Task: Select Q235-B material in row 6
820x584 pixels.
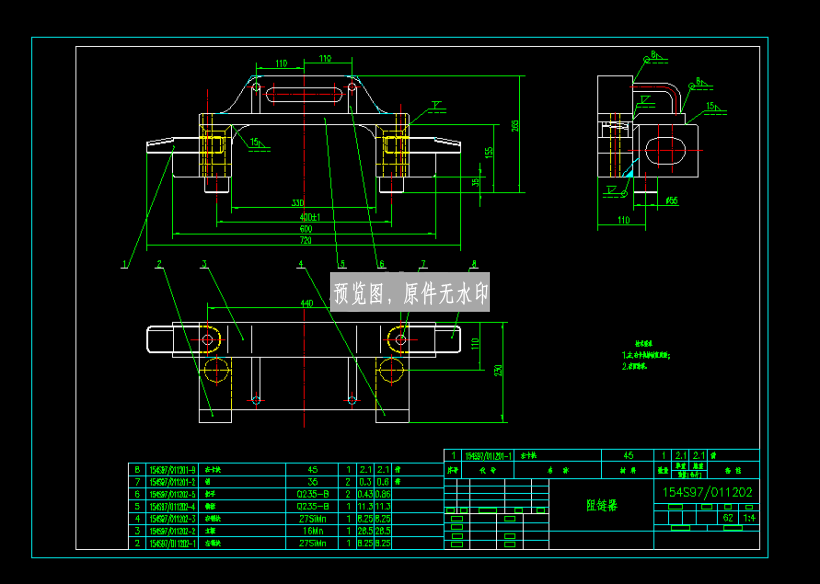Action: [312, 494]
